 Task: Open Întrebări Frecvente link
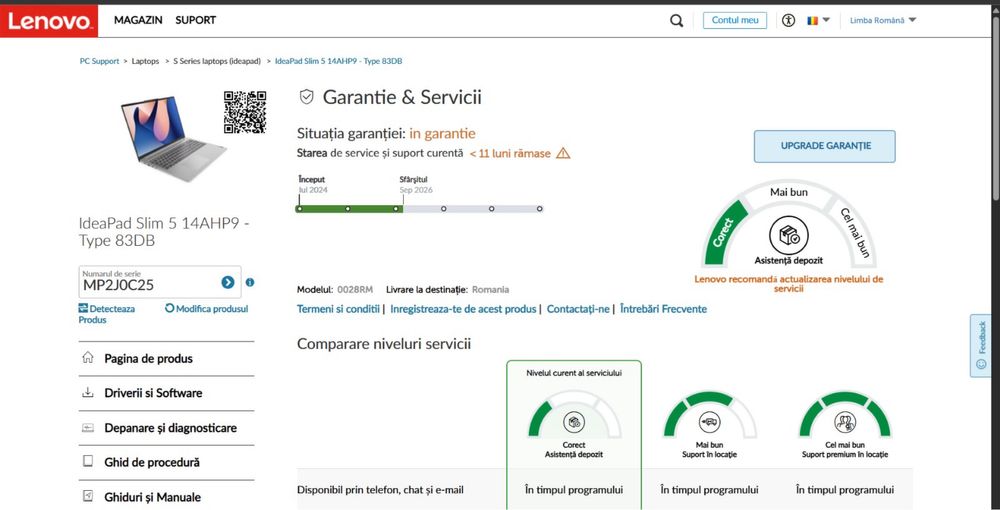663,309
